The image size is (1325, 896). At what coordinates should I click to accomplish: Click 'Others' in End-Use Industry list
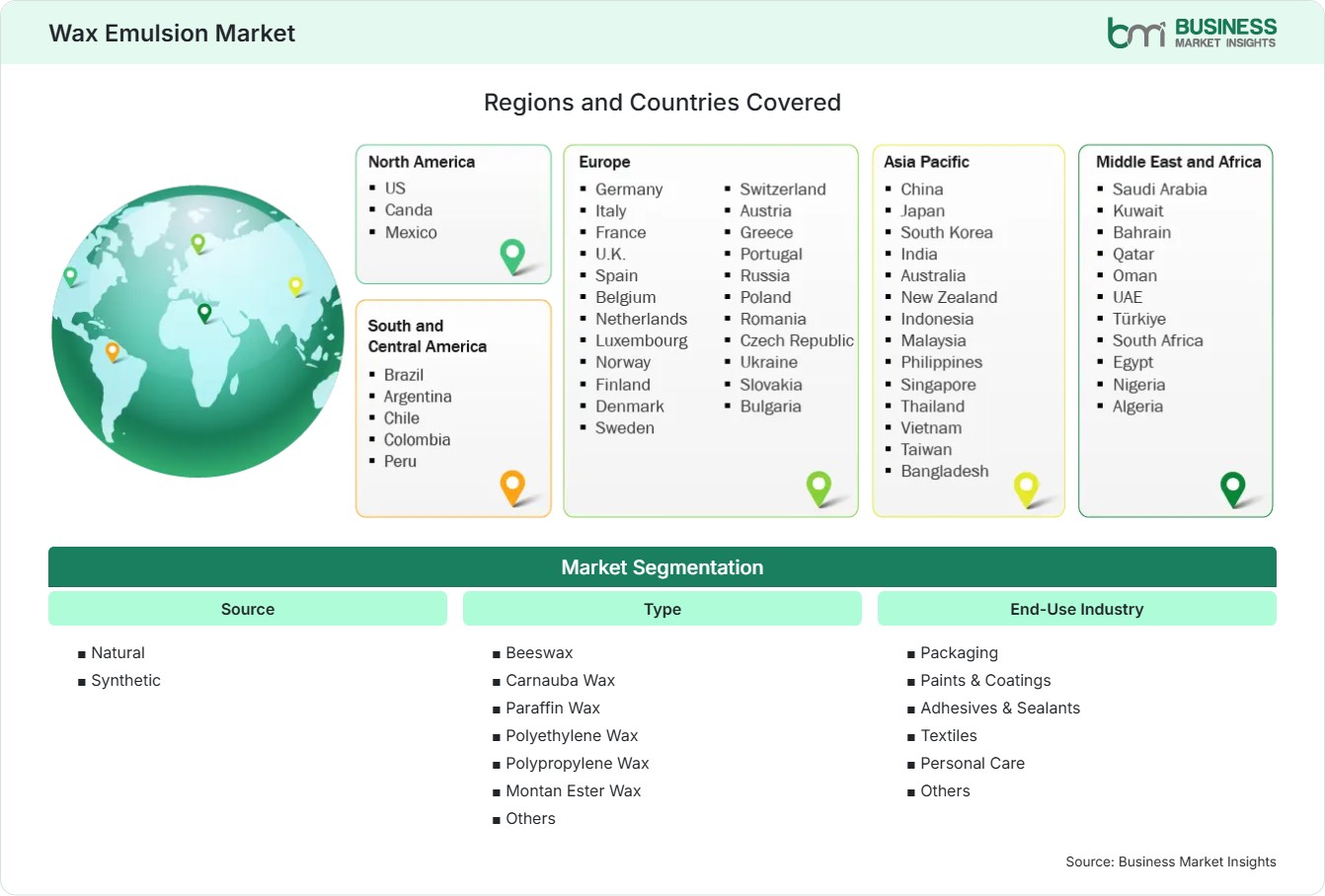[945, 790]
